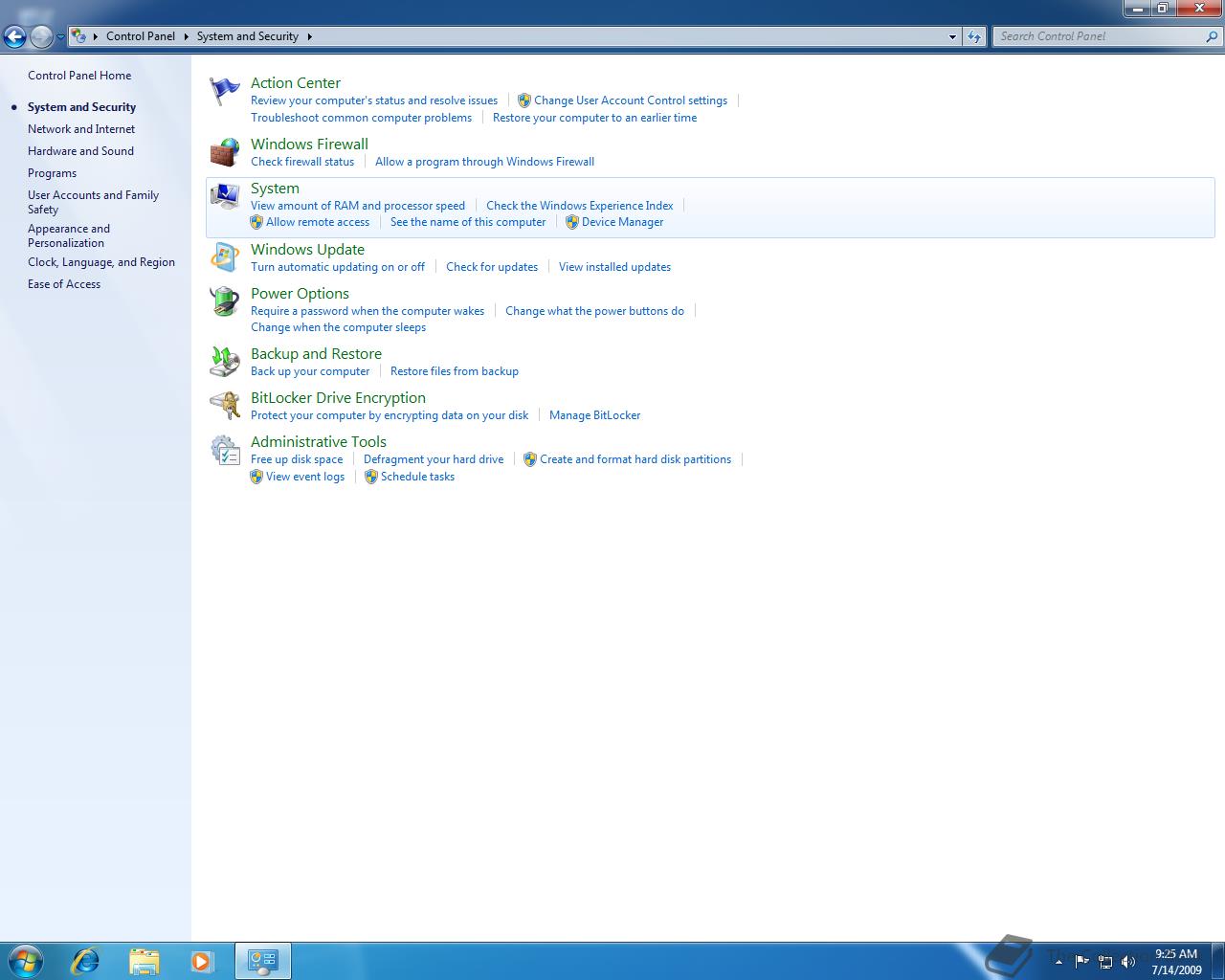Screen dimensions: 1225x980
Task: Click the BitLocker Drive Encryption key icon
Action: (x=225, y=406)
